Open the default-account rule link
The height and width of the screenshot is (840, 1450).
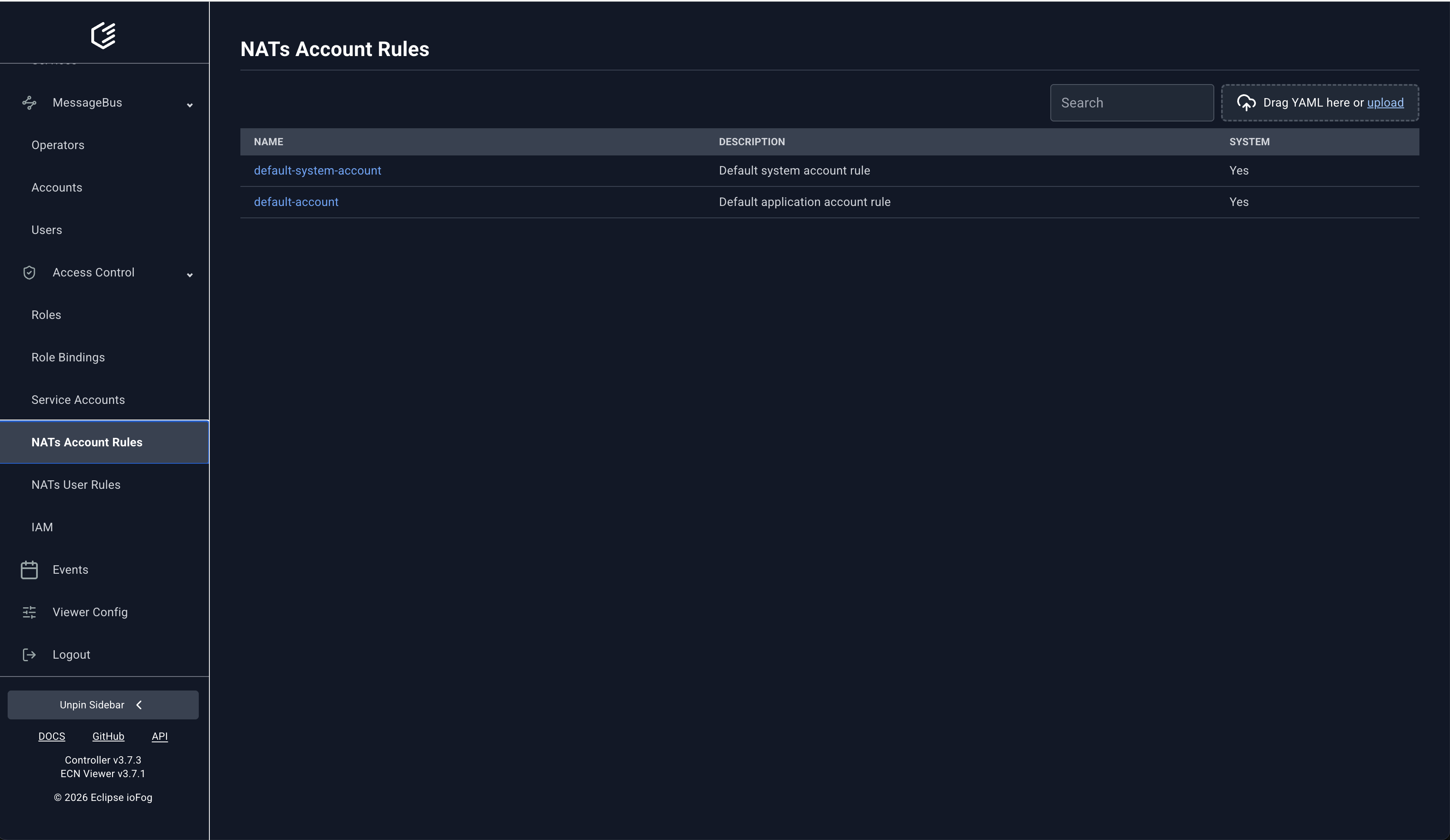296,202
